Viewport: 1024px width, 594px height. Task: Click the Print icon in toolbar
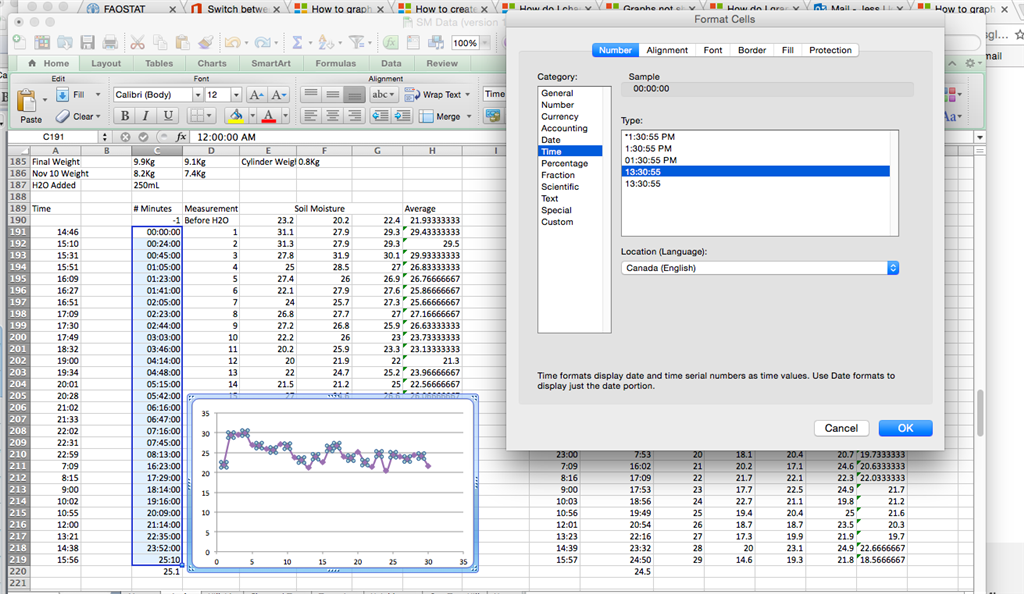(110, 43)
